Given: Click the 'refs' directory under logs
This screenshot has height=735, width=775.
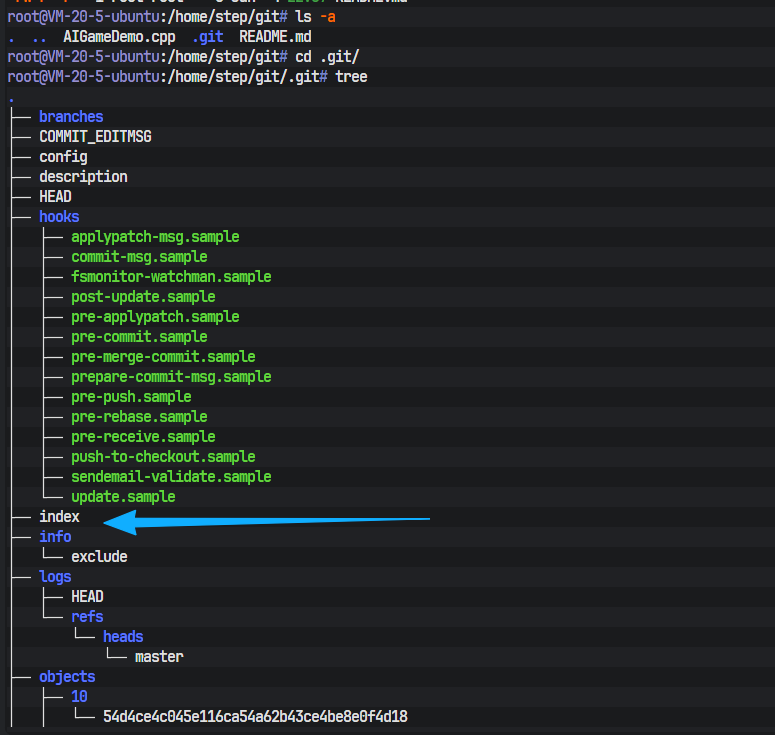Looking at the screenshot, I should point(87,617).
